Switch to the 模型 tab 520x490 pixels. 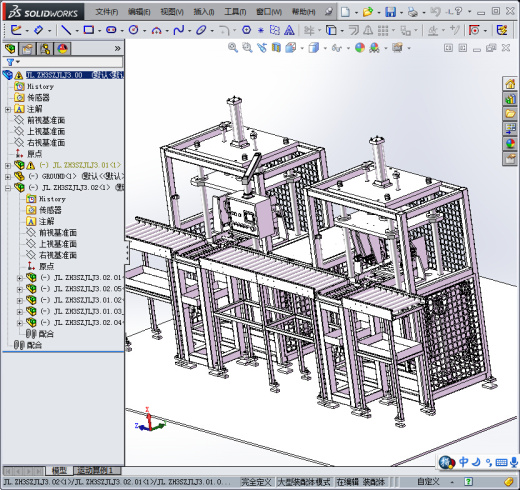[x=59, y=471]
